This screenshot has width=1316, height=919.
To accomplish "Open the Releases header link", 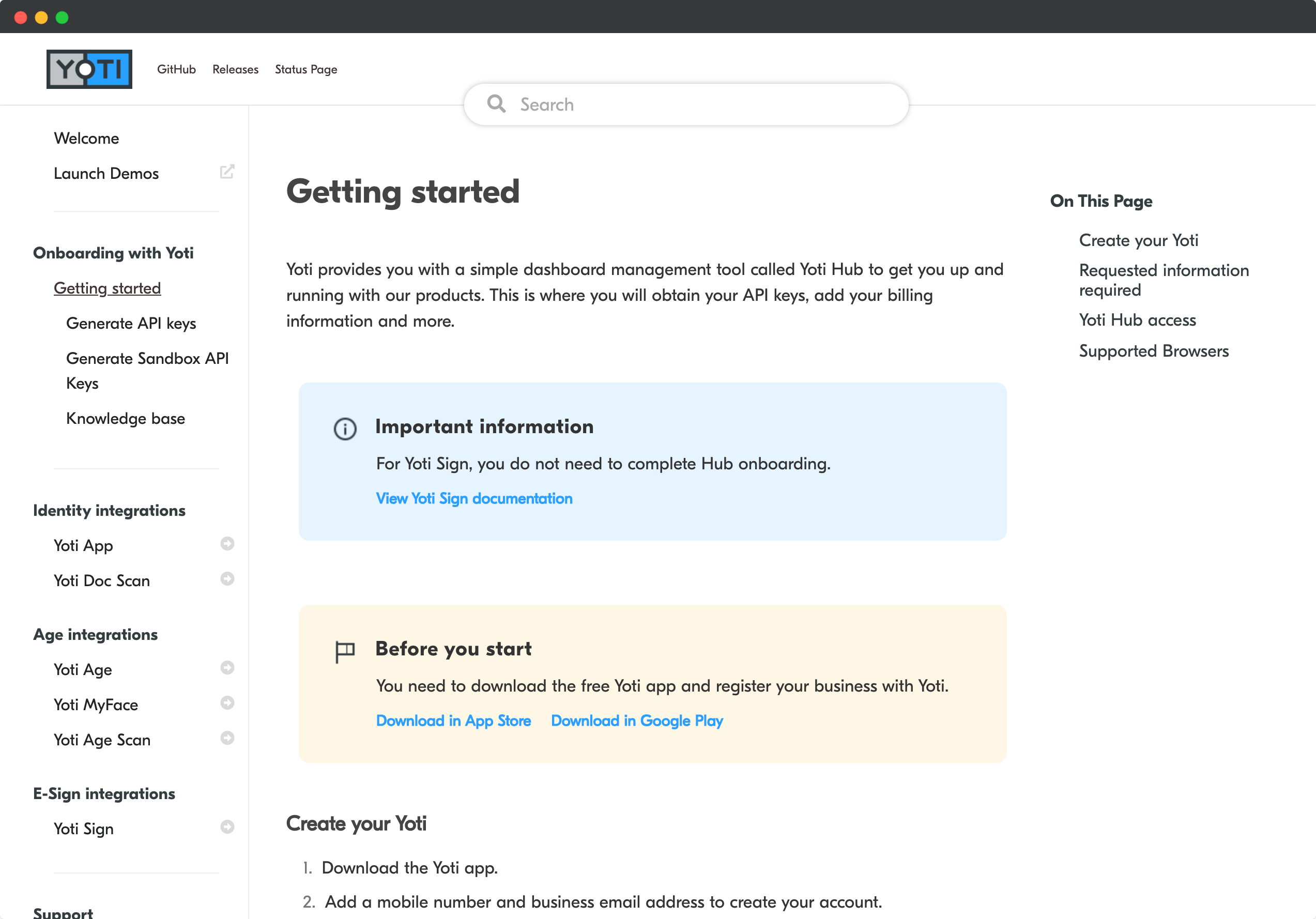I will pyautogui.click(x=236, y=69).
